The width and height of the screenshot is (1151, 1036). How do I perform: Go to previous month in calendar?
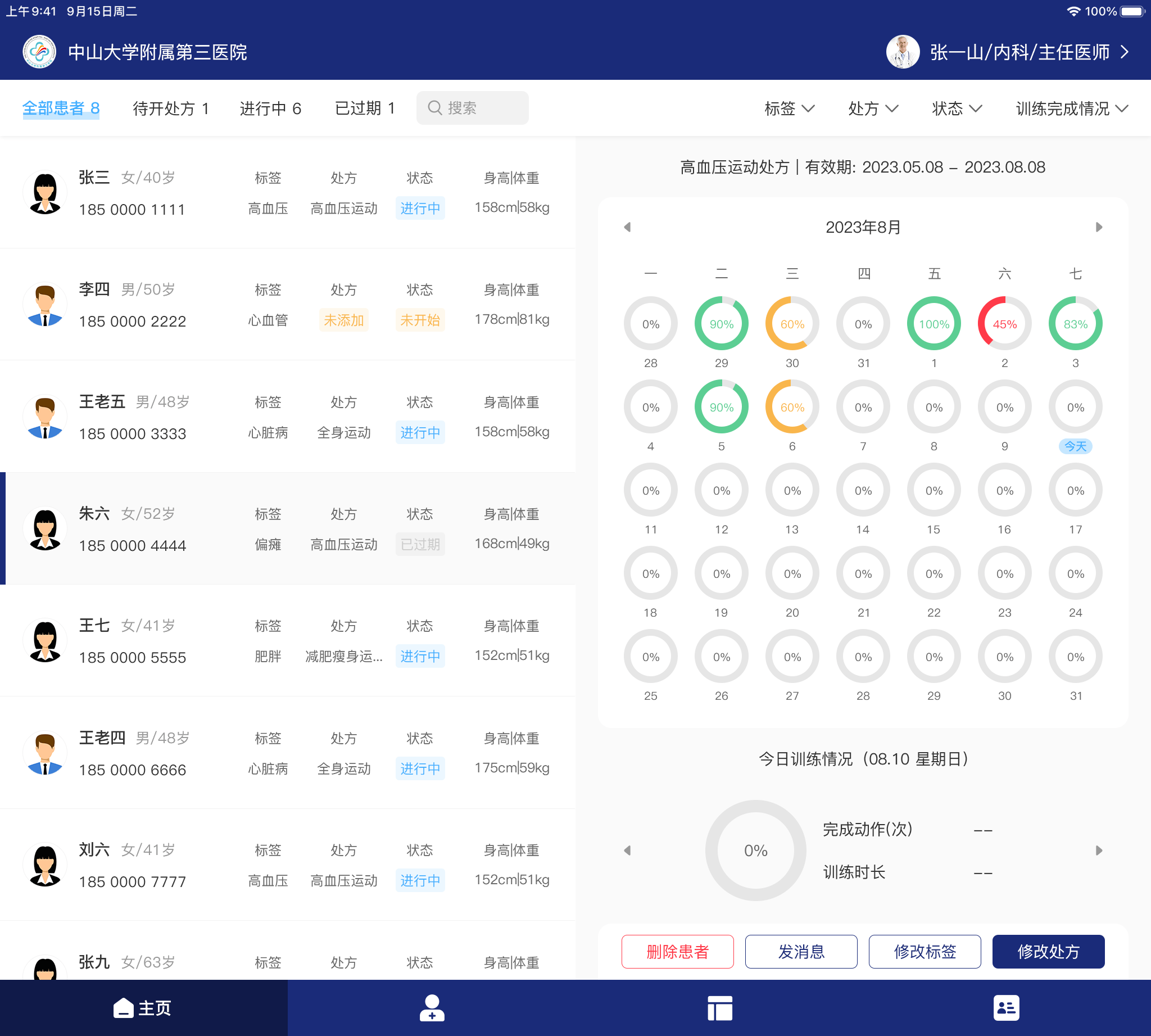click(x=627, y=227)
